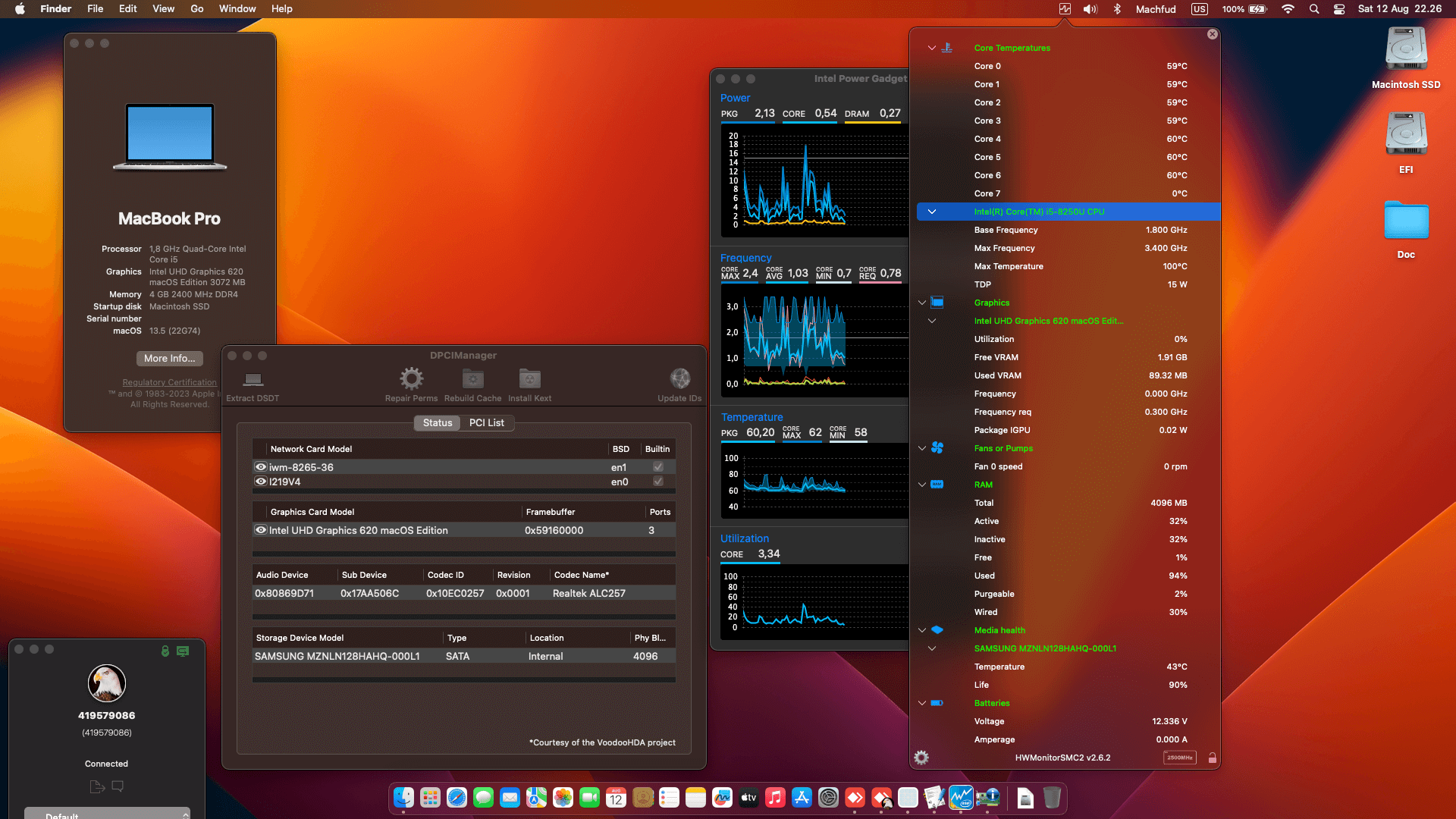This screenshot has height=819, width=1456.
Task: Select Update IDs globe icon
Action: point(679,378)
